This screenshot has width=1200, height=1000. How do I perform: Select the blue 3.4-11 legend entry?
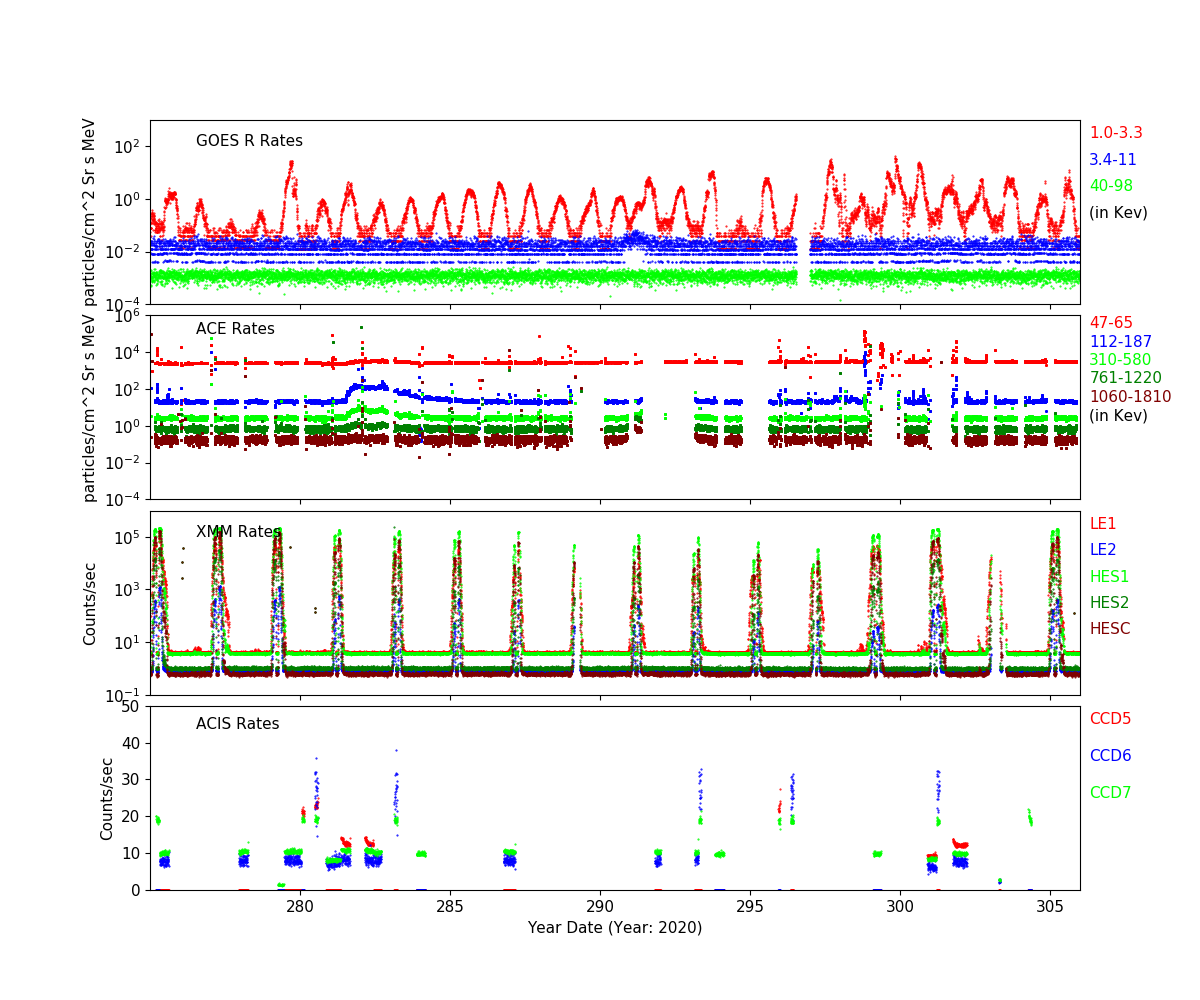[1112, 160]
